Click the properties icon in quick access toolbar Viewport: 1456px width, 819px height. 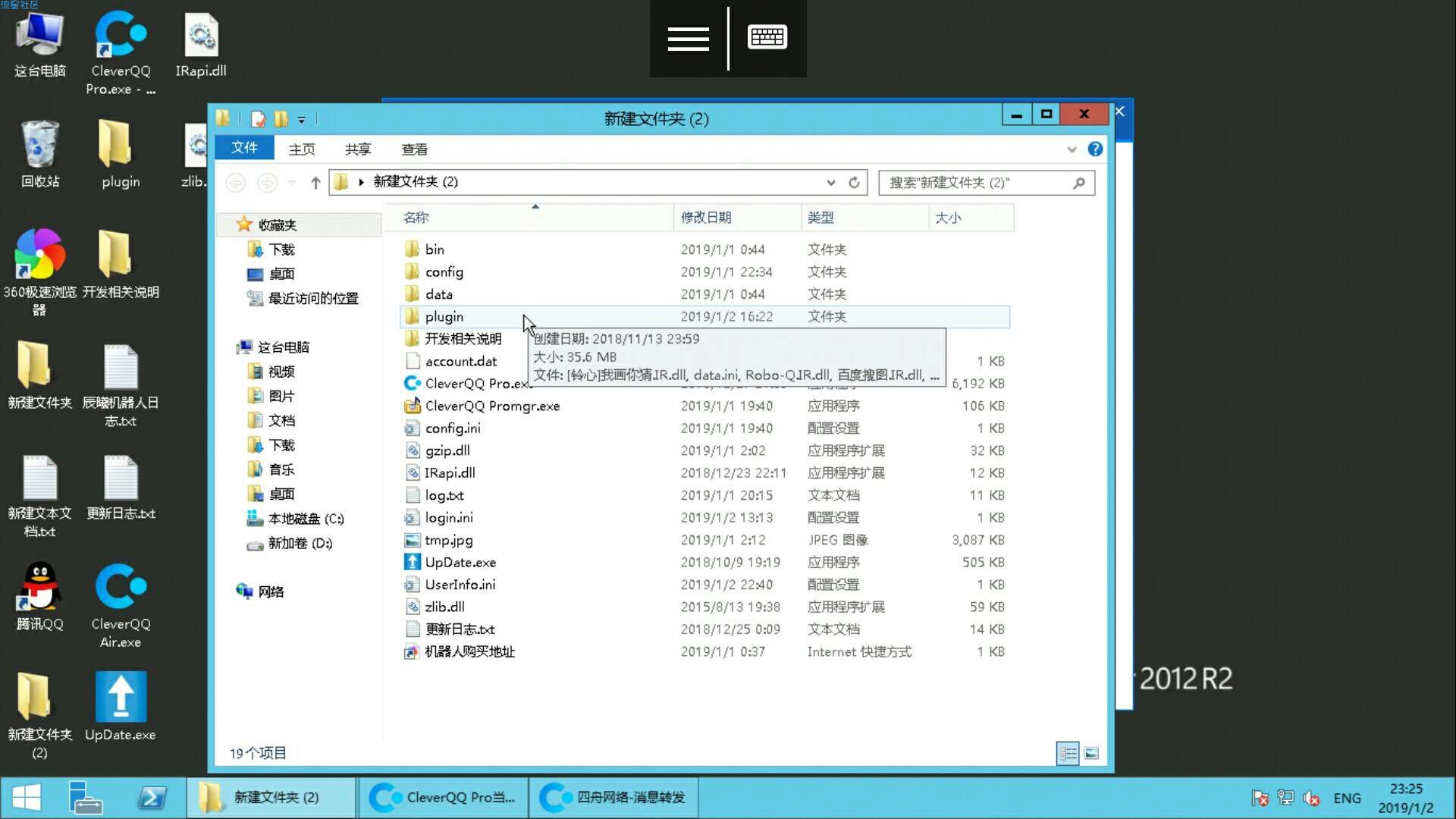259,119
